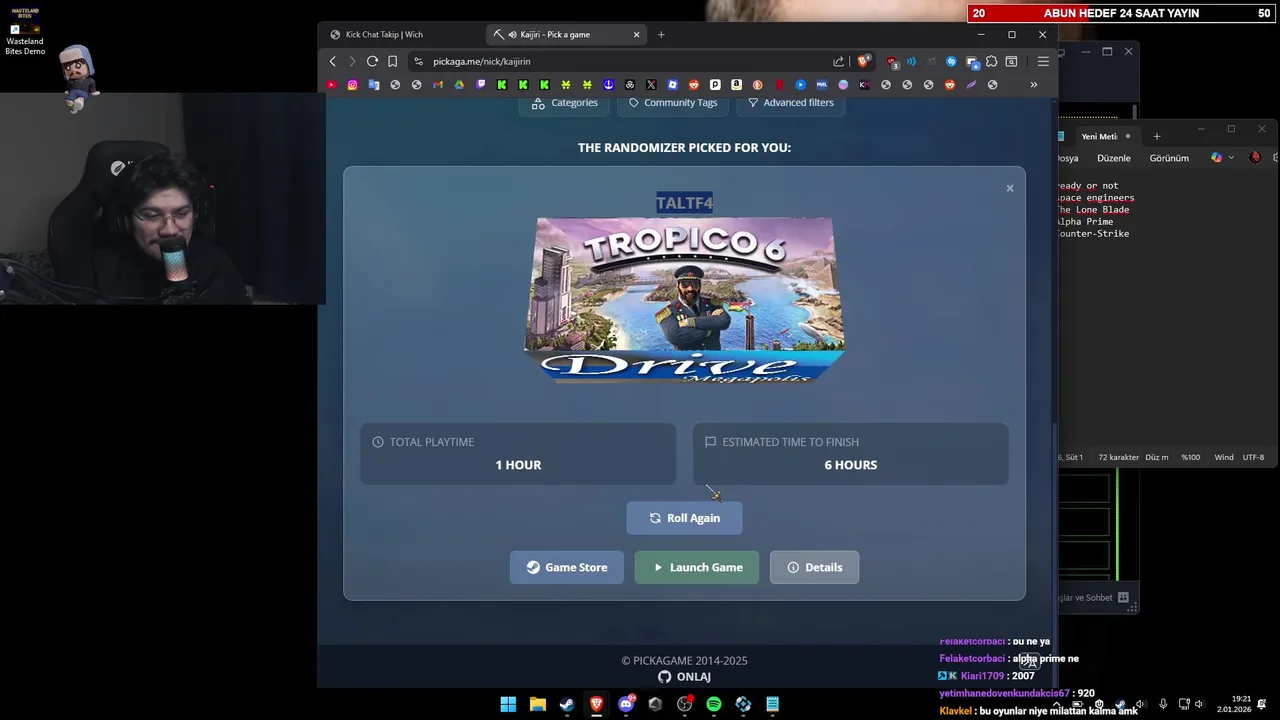Click the ONLAJ footer link

(693, 677)
